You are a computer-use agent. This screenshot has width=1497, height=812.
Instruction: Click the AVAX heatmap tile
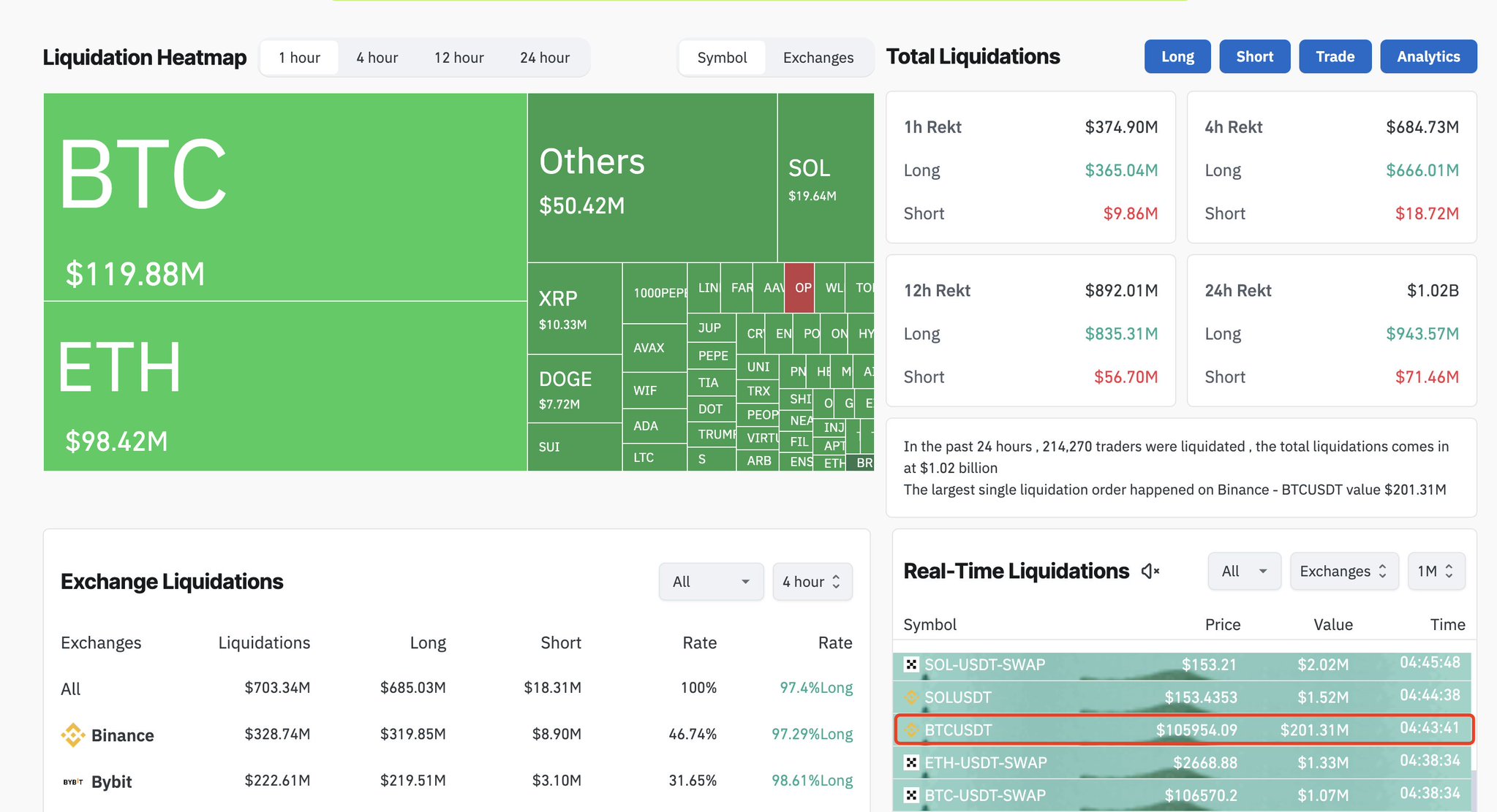point(655,348)
